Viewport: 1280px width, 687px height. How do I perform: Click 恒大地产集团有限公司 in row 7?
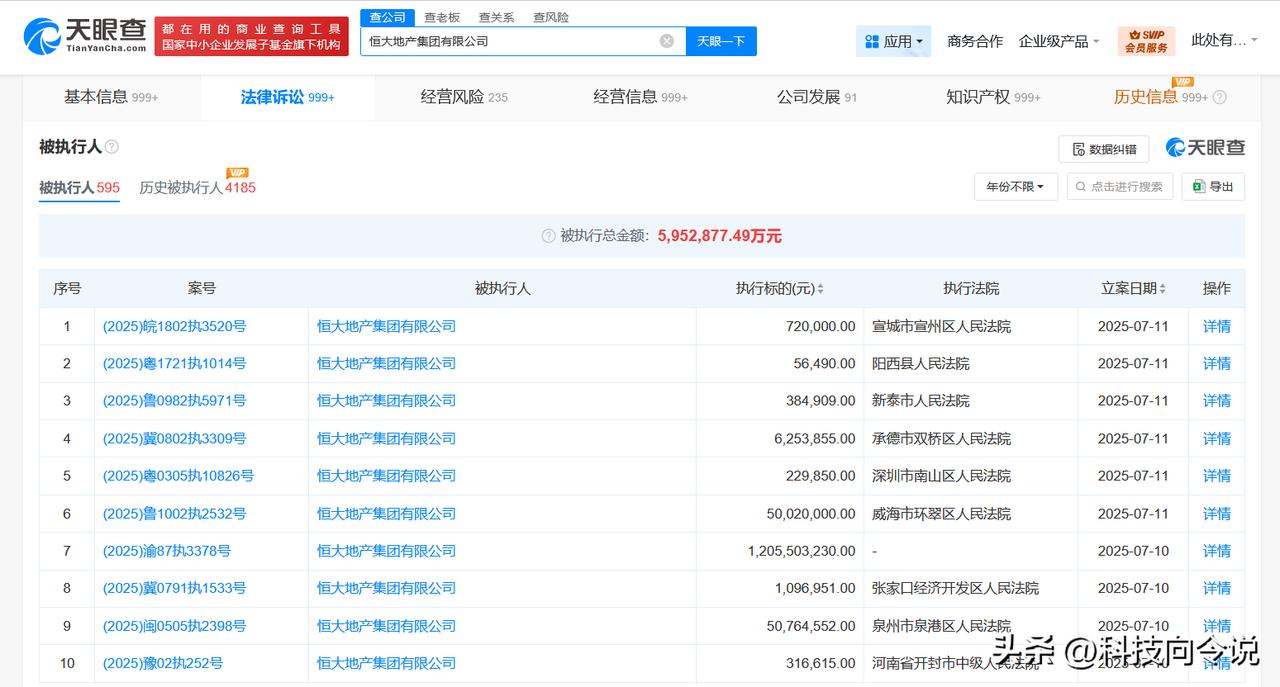point(386,551)
